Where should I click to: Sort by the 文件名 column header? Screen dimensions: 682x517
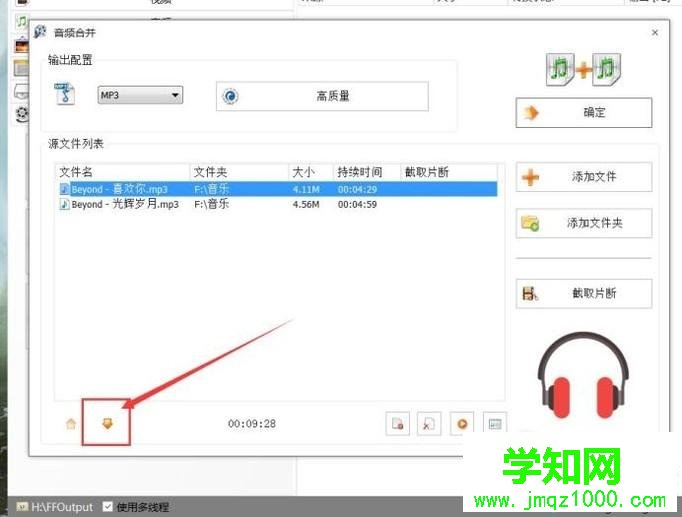(123, 172)
